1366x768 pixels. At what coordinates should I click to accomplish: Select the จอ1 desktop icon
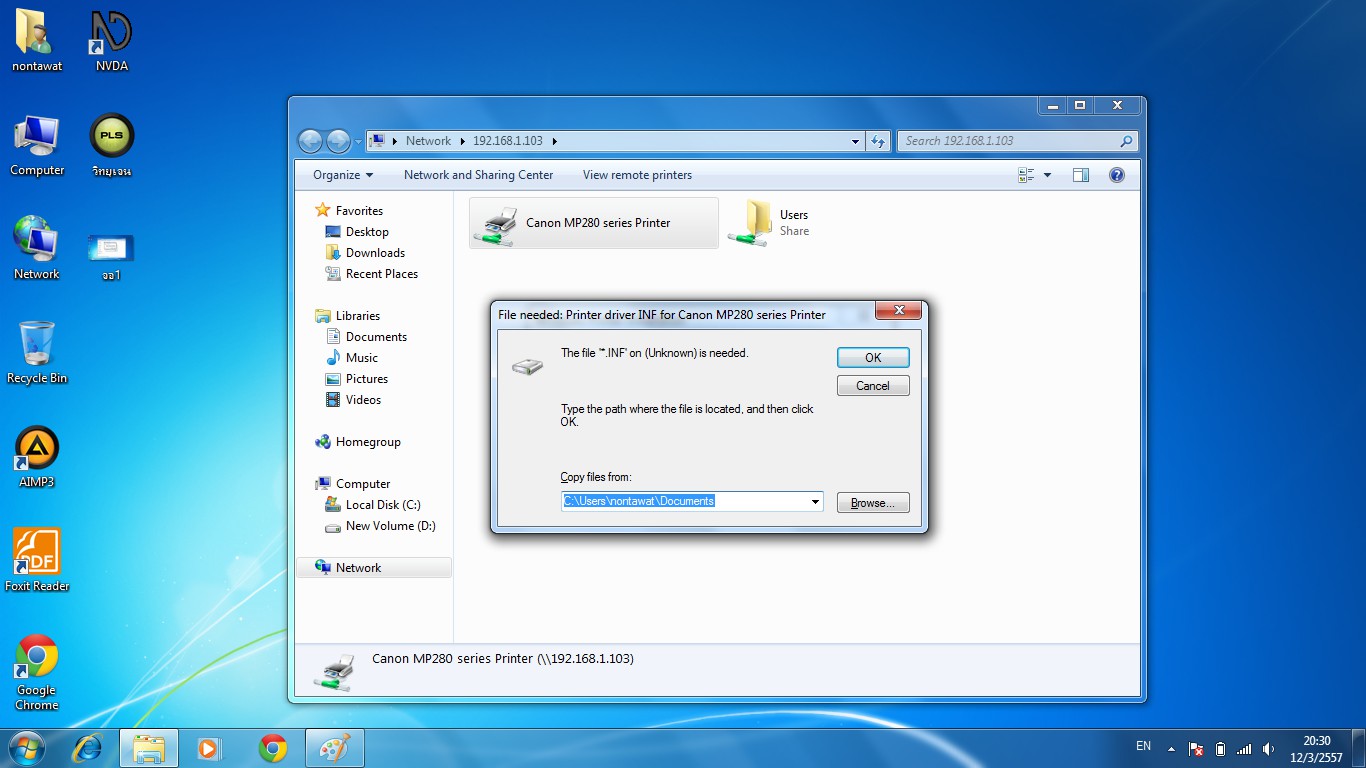click(x=111, y=257)
